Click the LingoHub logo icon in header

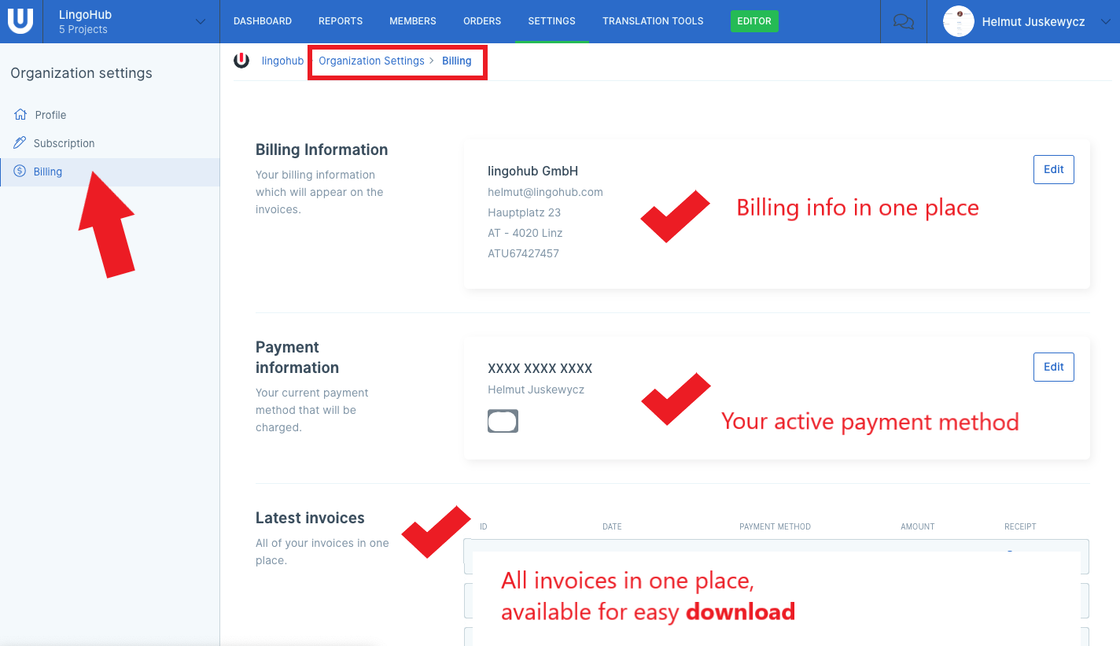(21, 21)
